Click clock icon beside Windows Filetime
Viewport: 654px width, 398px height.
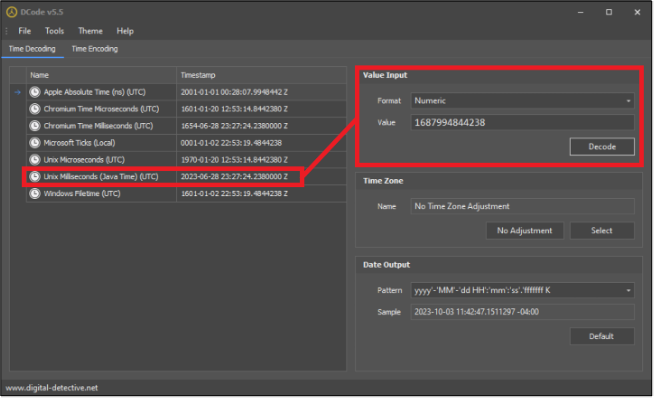(35, 194)
